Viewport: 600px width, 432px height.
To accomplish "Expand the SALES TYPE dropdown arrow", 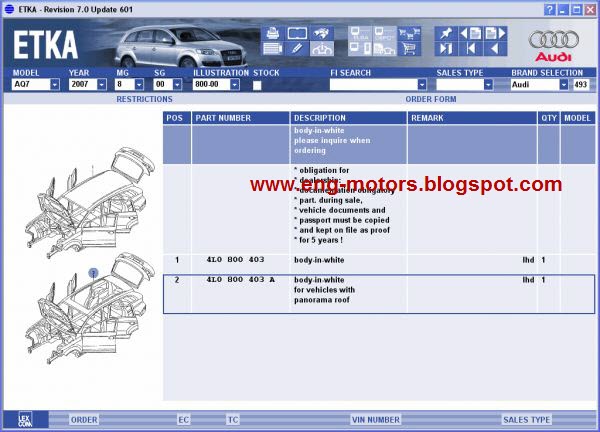I will pos(488,84).
